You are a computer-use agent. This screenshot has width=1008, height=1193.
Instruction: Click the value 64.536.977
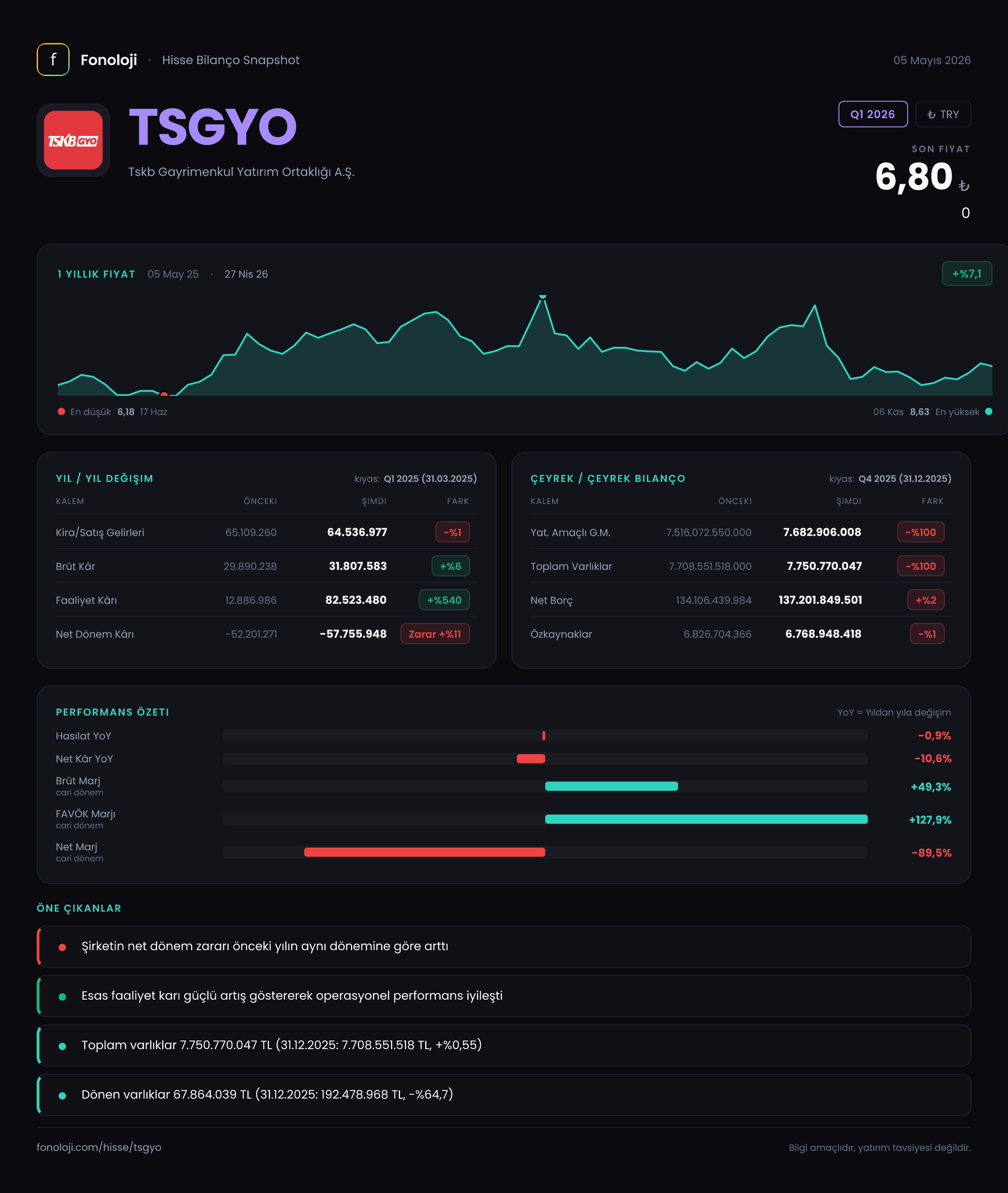click(x=357, y=532)
